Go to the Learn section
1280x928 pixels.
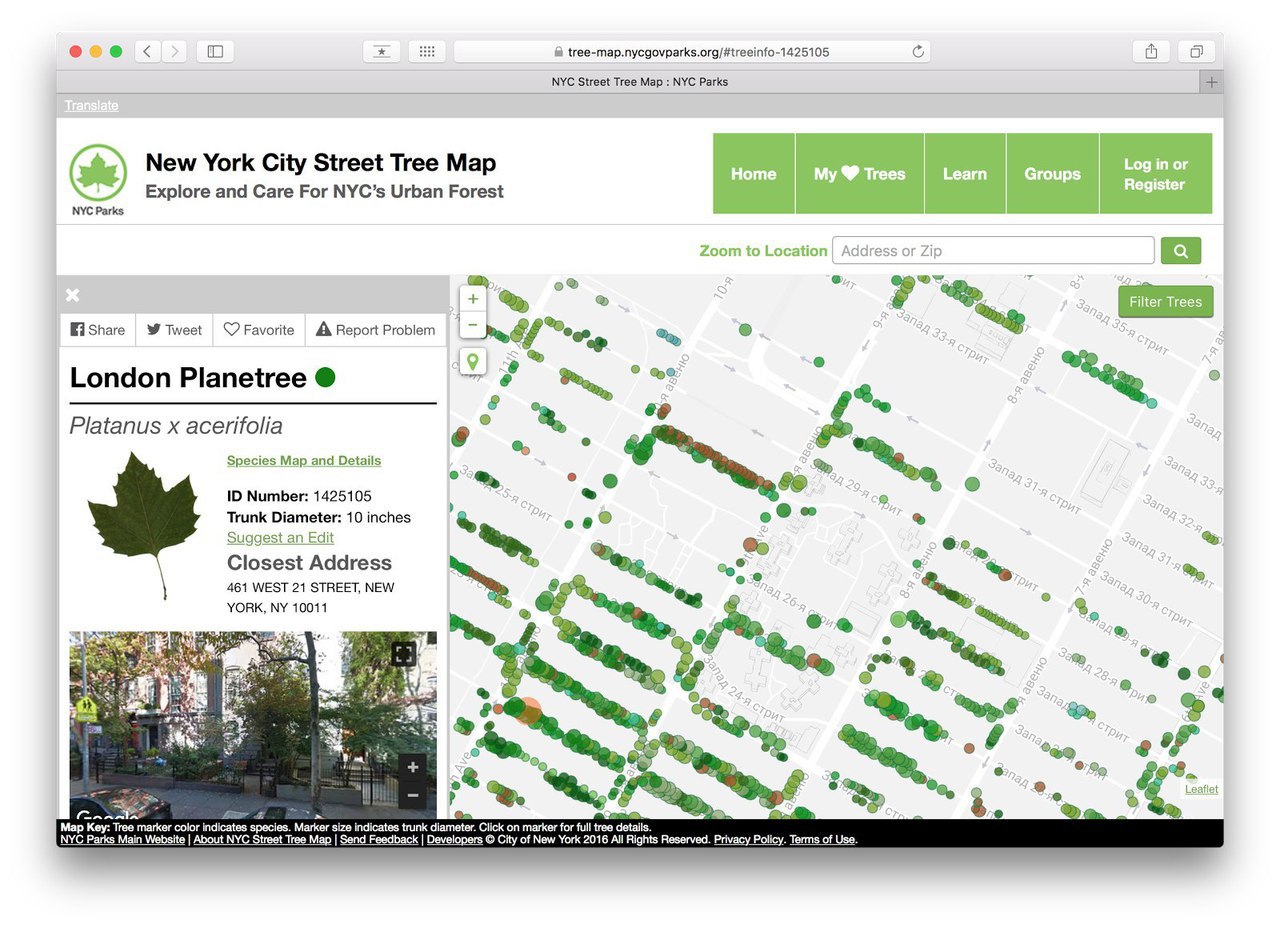(x=964, y=174)
